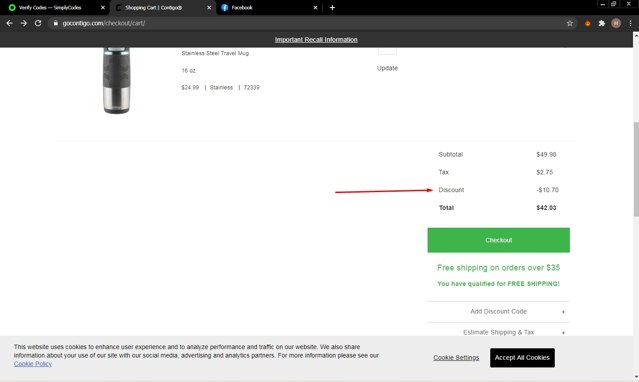Close the Shopping Cart Contigo tab

(x=209, y=7)
